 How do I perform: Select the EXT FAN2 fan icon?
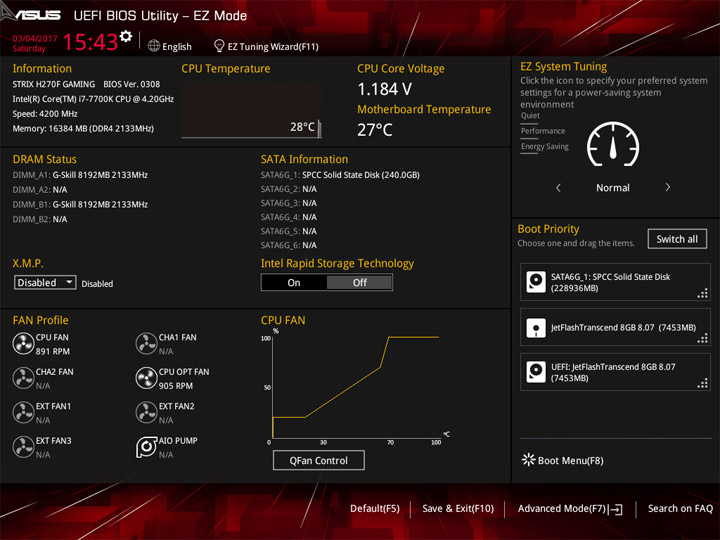click(x=146, y=412)
